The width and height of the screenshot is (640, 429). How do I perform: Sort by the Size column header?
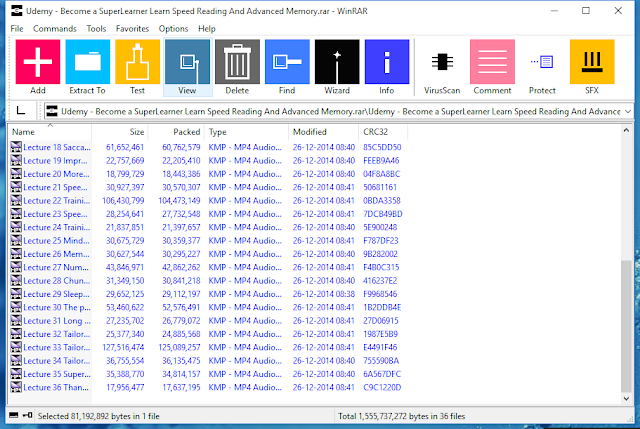pos(120,132)
